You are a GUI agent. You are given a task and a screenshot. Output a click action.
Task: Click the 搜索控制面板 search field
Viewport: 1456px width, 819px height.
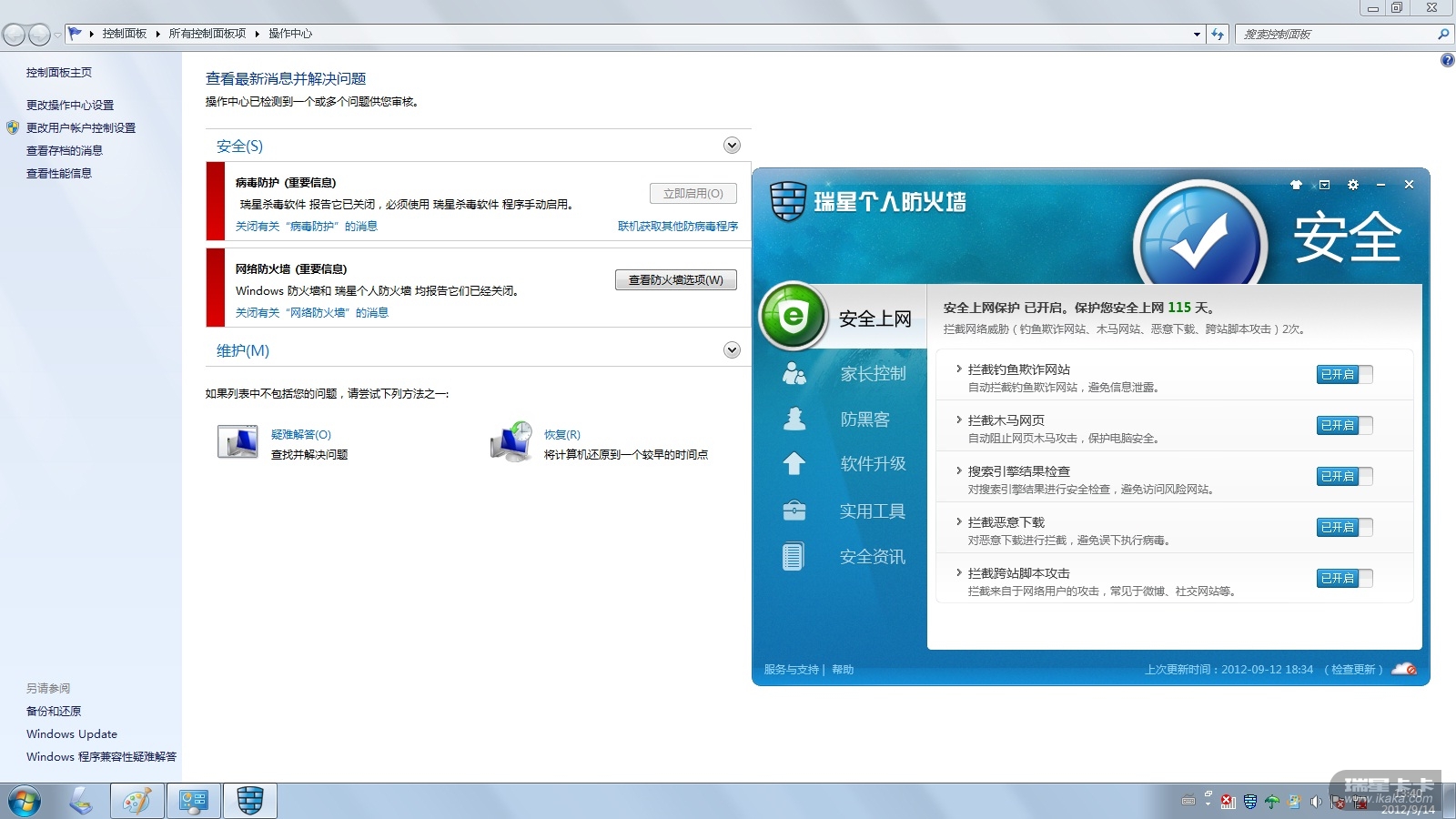click(x=1335, y=35)
